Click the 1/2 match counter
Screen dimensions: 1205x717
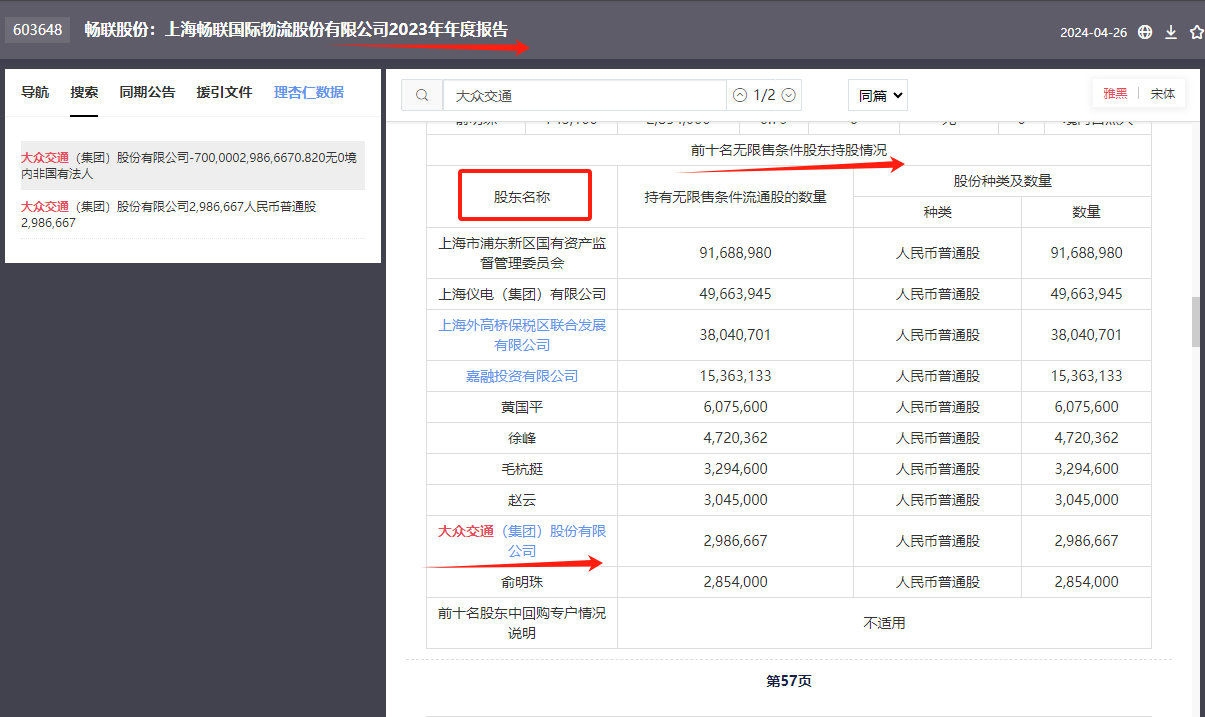[x=764, y=95]
